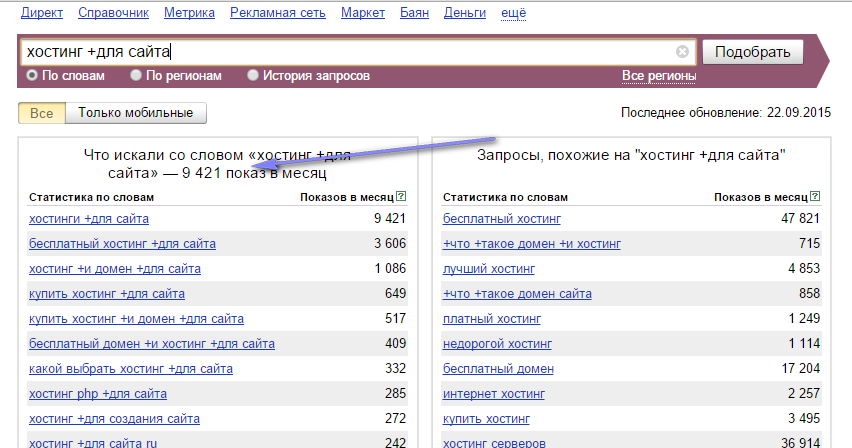Open the 'хостинг +и домен +для сайта' query

pos(115,269)
